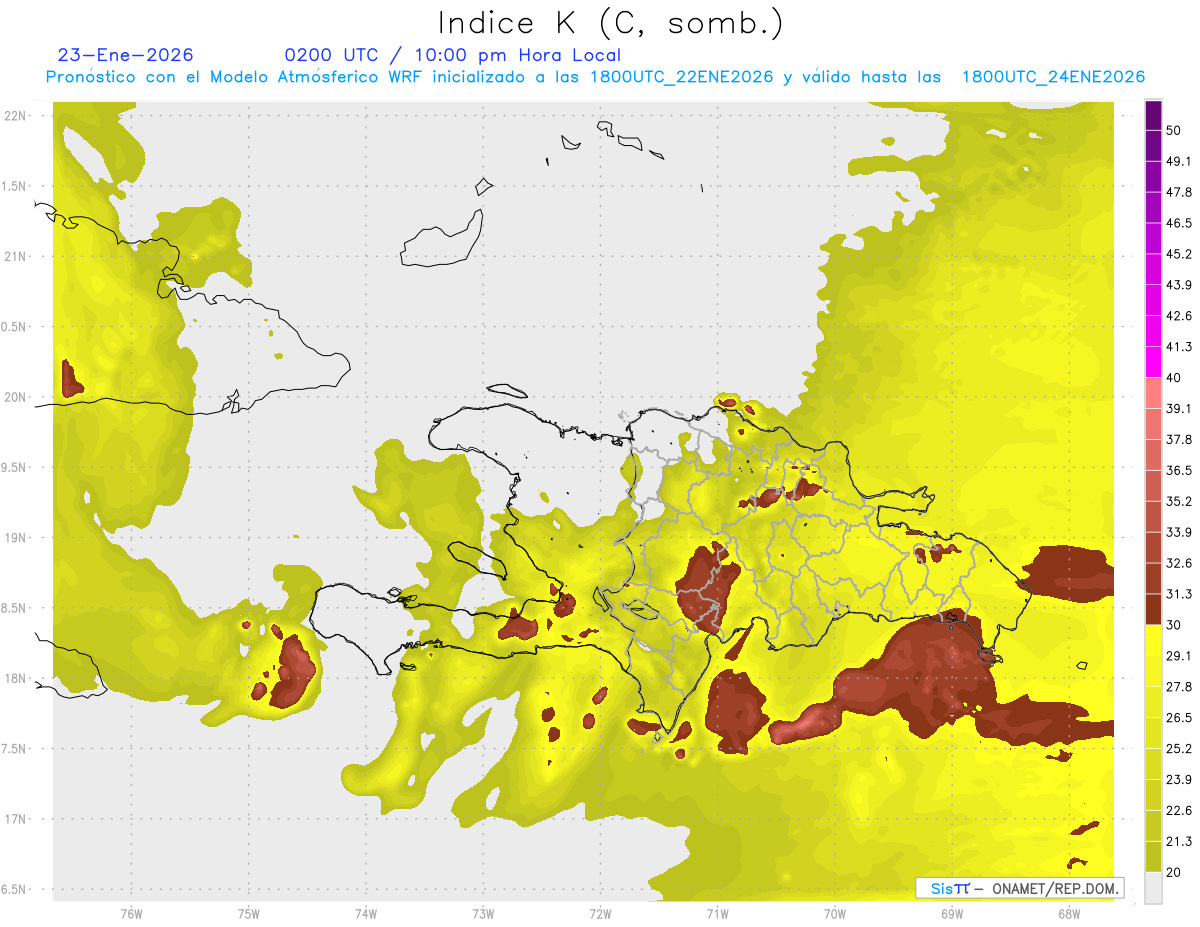Pick the dark purple swatch atop the colorbar
Viewport: 1200px width, 927px height.
[1154, 115]
